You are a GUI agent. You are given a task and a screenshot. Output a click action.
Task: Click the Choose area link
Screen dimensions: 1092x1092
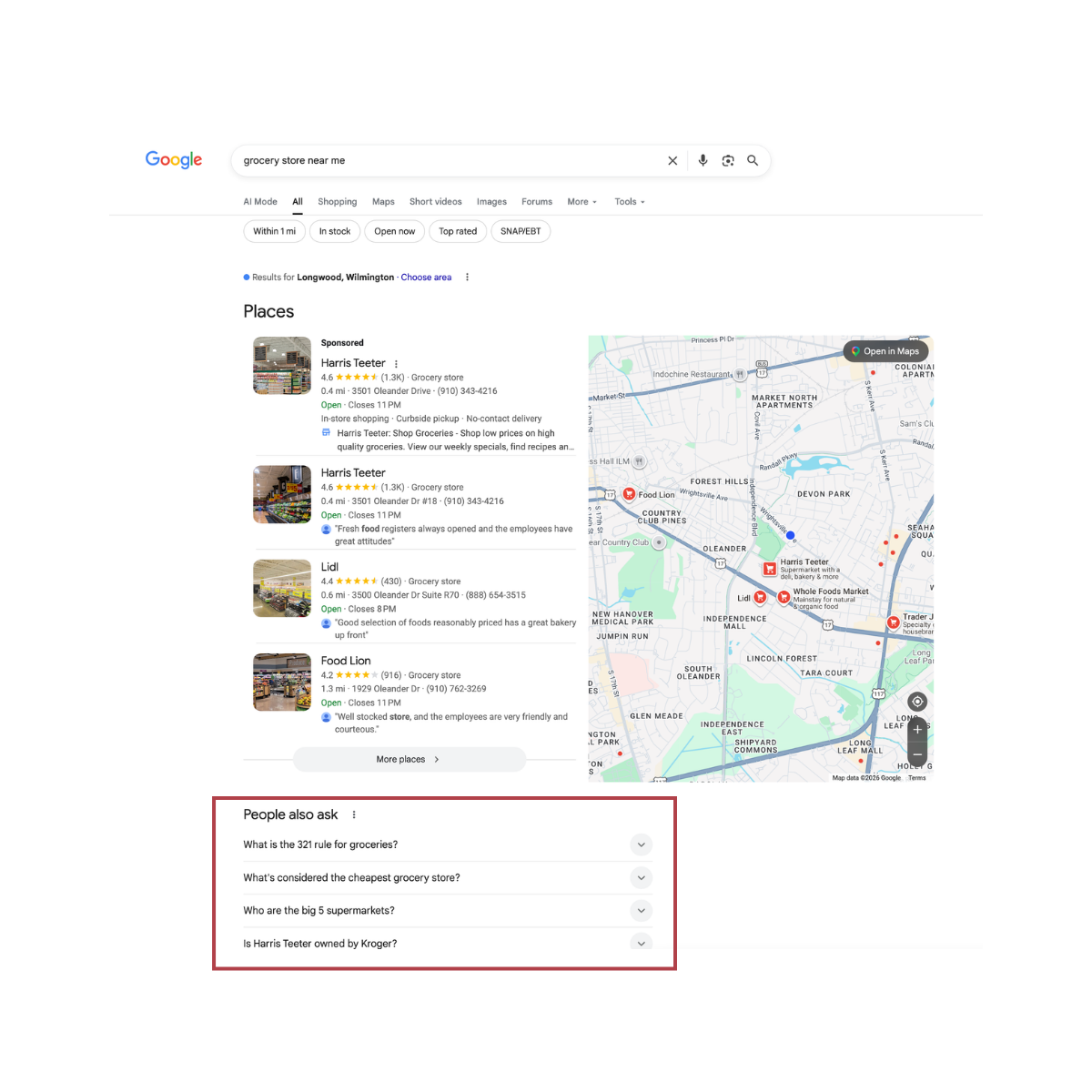coord(426,278)
